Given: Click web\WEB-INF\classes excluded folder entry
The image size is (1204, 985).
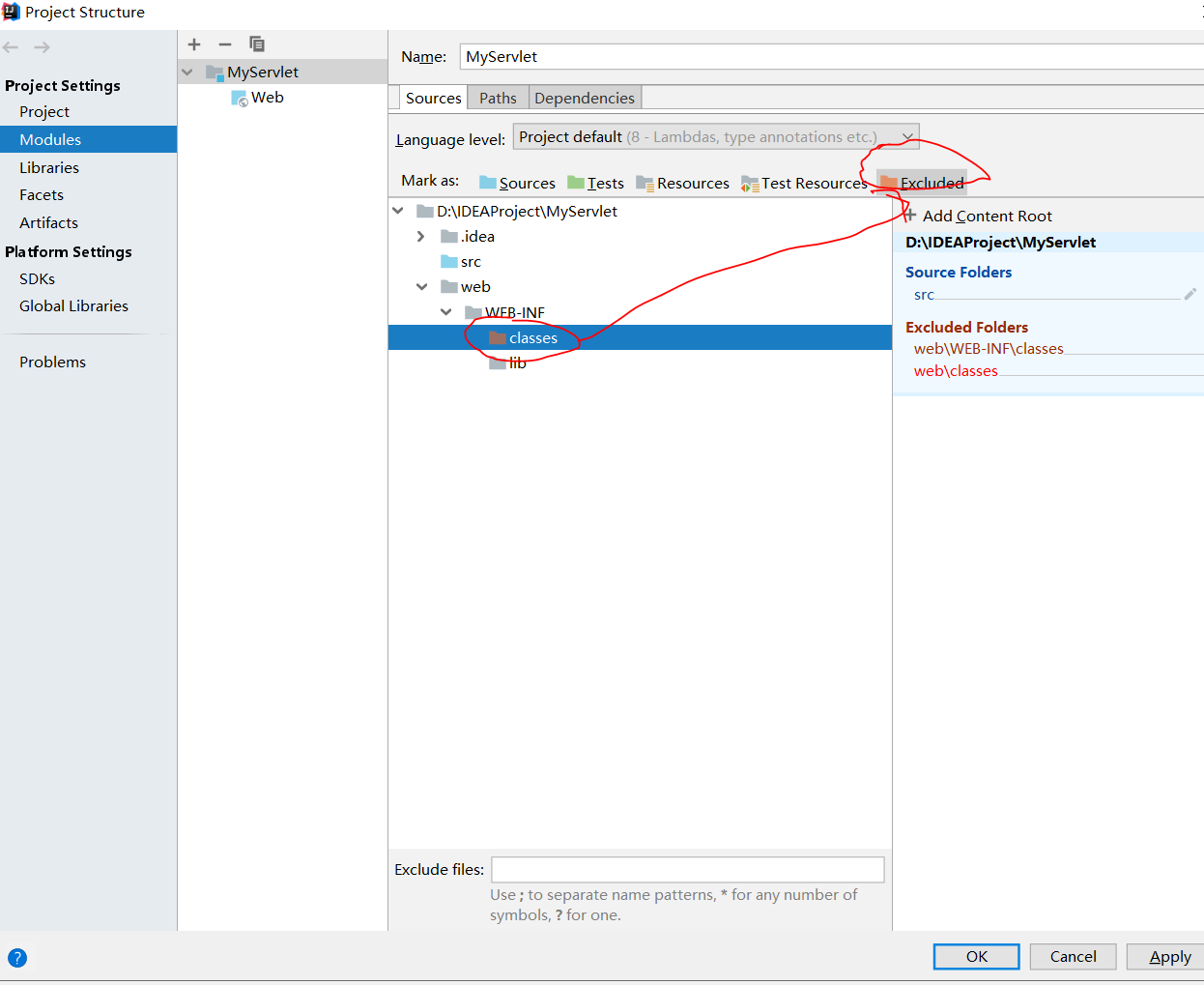Looking at the screenshot, I should tap(989, 349).
